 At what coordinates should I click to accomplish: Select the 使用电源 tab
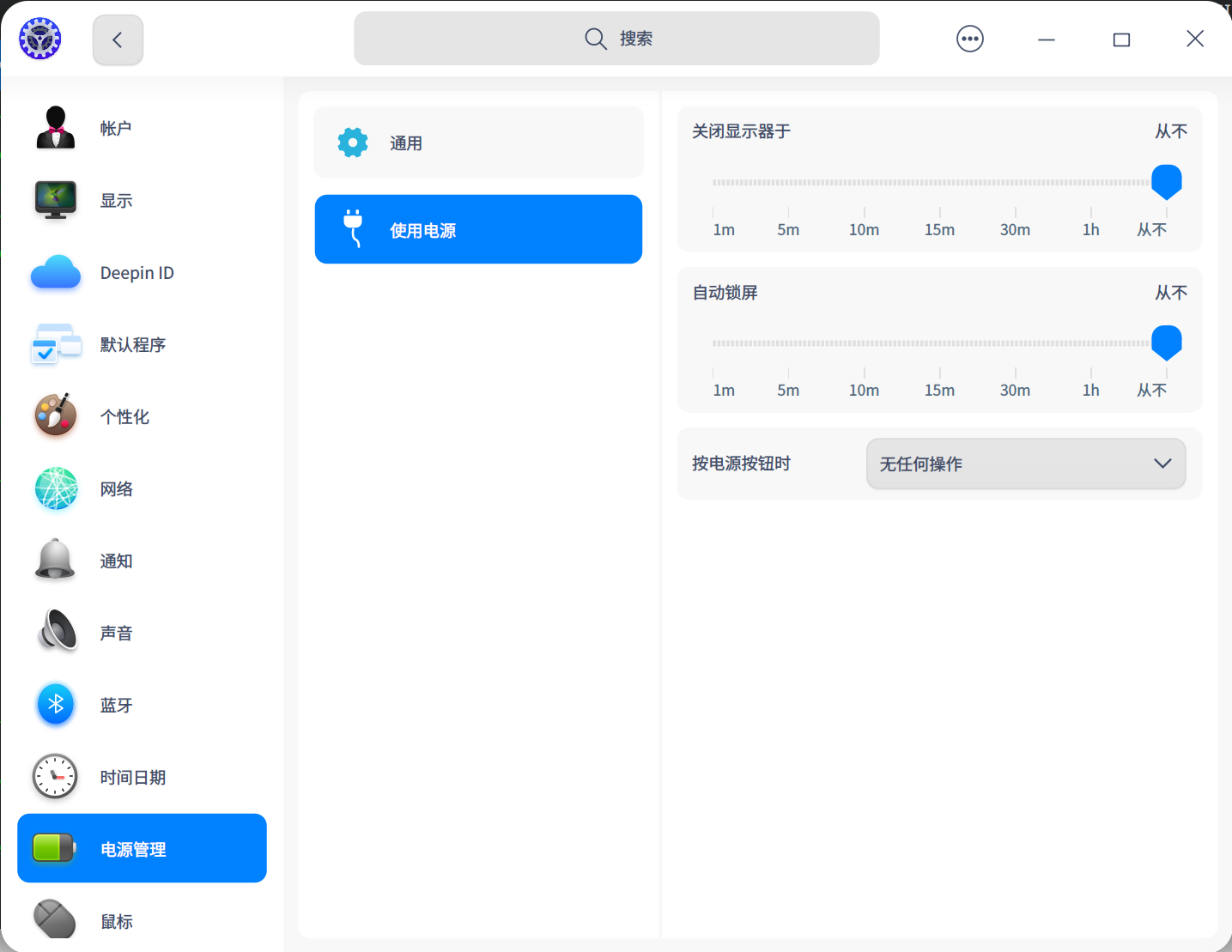click(479, 229)
